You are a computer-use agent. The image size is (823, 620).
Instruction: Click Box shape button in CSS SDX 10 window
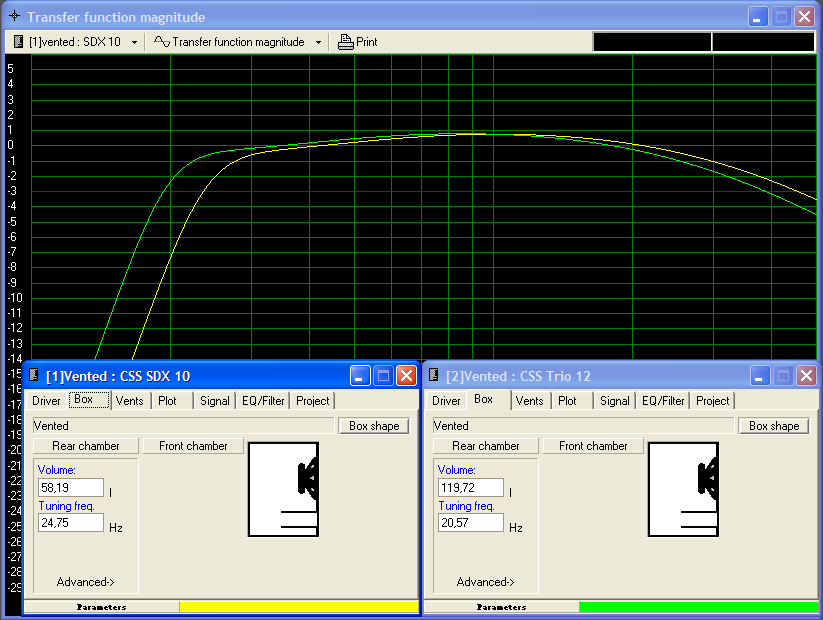click(x=374, y=426)
